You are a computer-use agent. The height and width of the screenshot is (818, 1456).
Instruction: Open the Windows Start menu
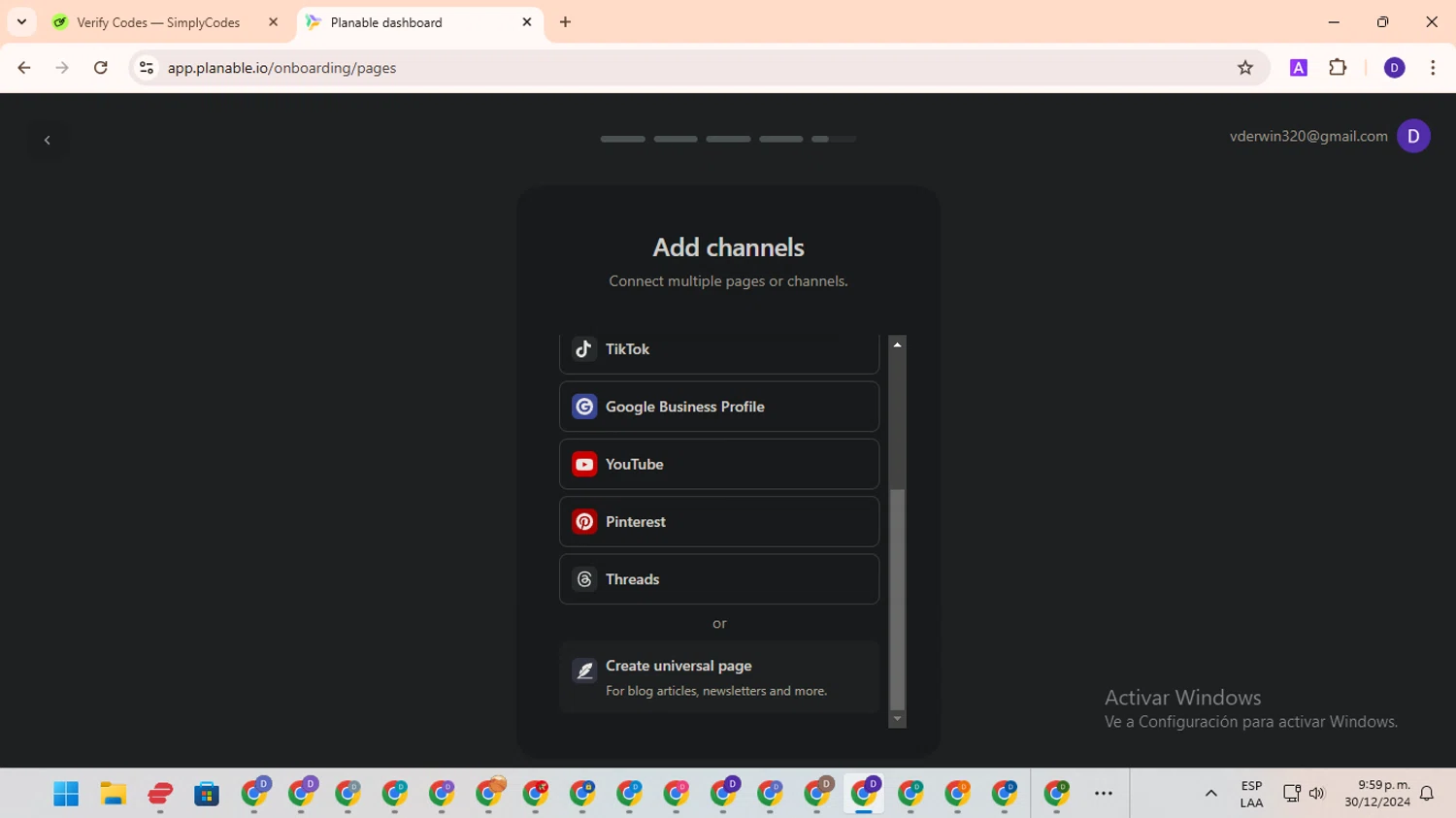pyautogui.click(x=66, y=794)
